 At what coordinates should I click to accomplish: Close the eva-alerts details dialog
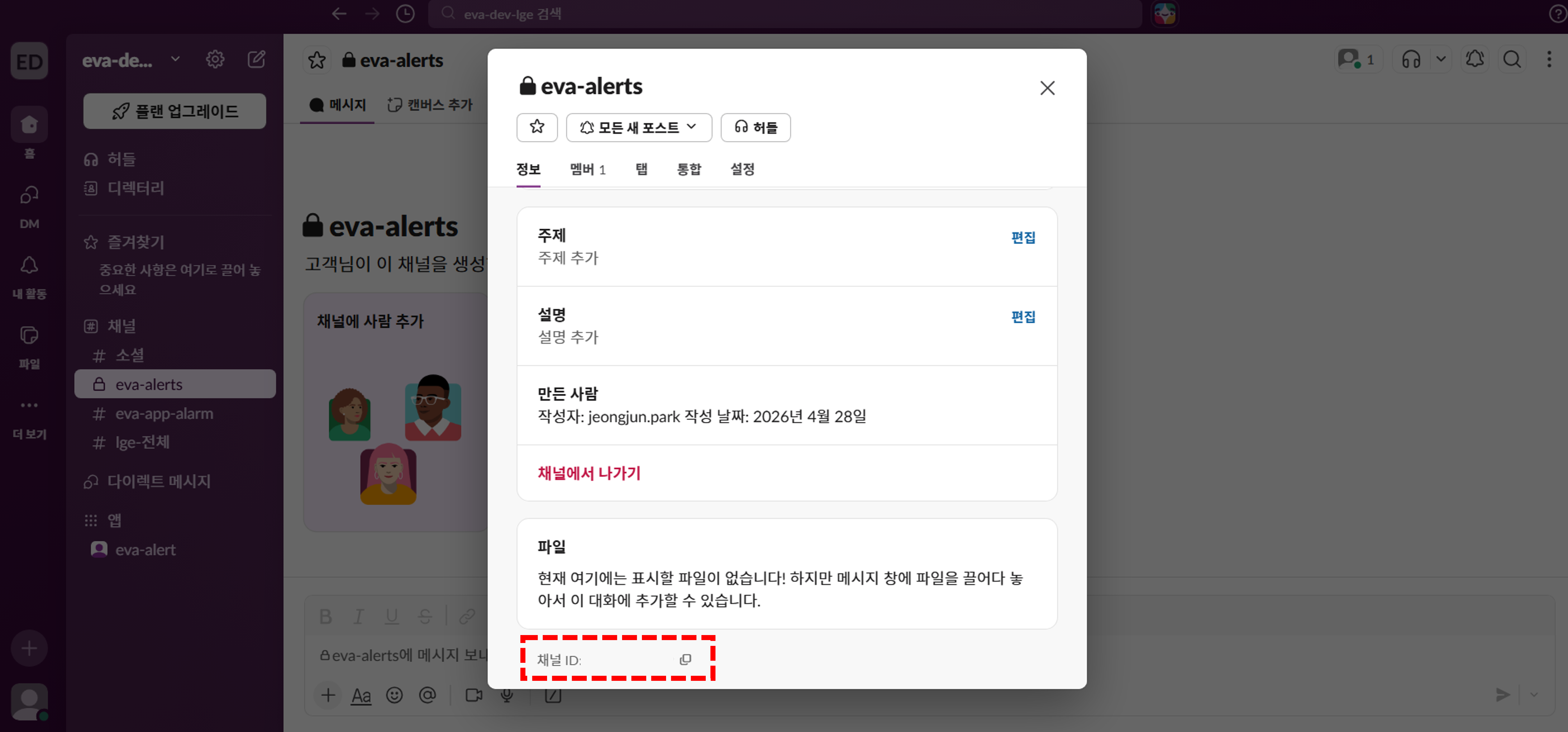[1047, 88]
